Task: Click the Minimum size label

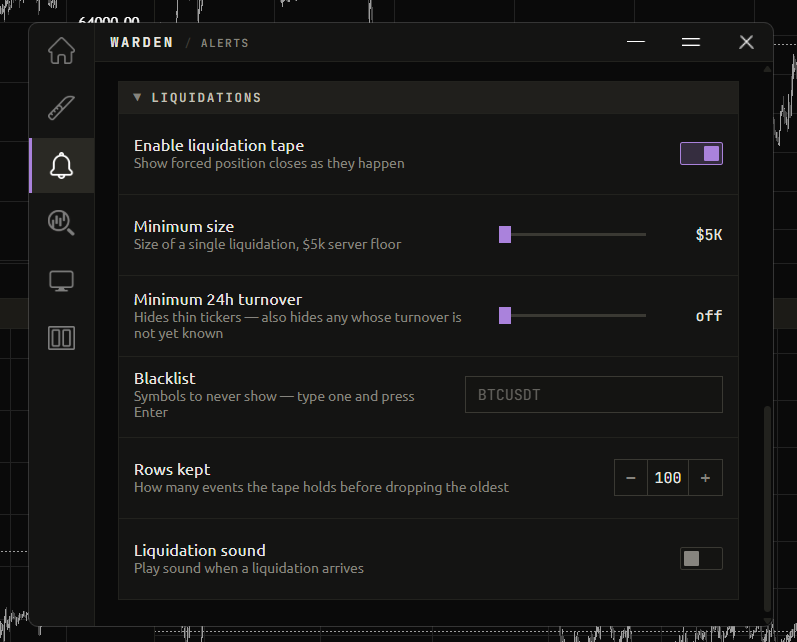Action: coord(184,227)
